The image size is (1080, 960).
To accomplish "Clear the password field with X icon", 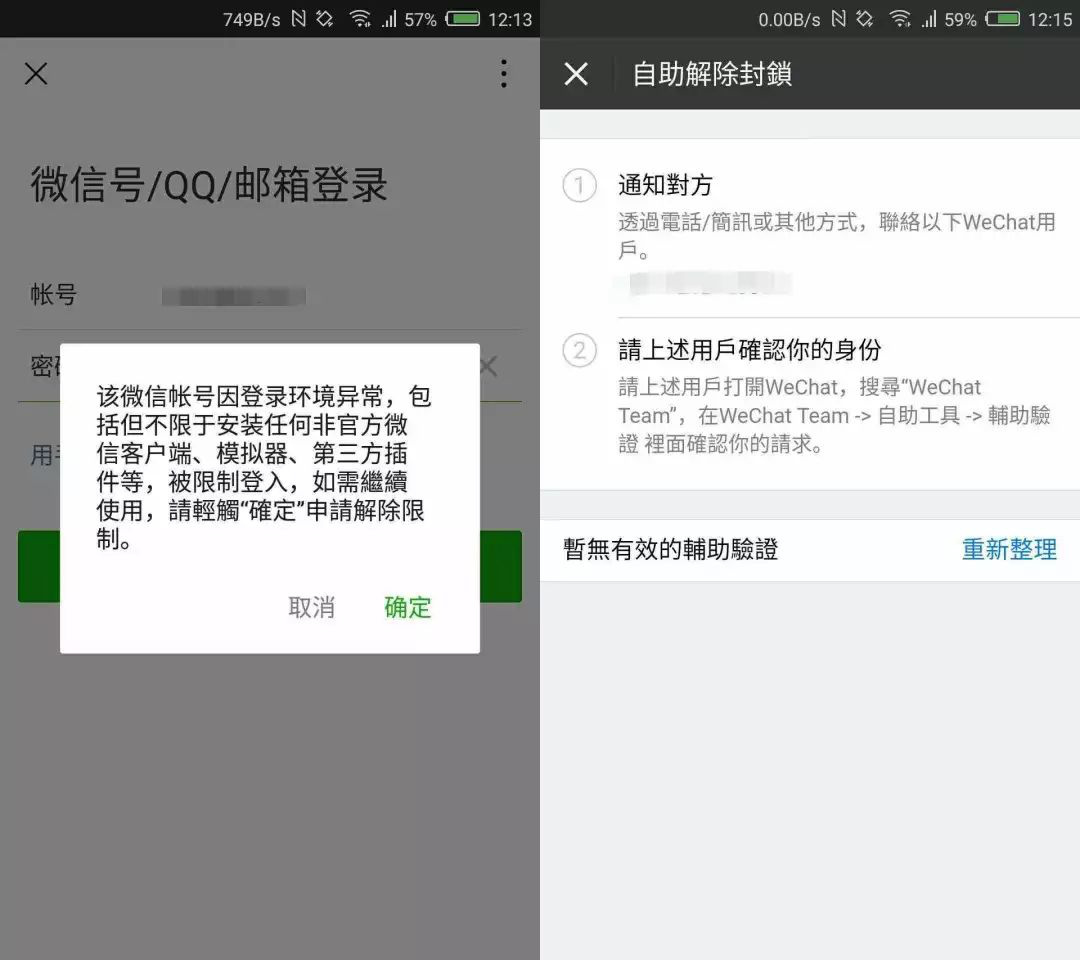I will 488,366.
